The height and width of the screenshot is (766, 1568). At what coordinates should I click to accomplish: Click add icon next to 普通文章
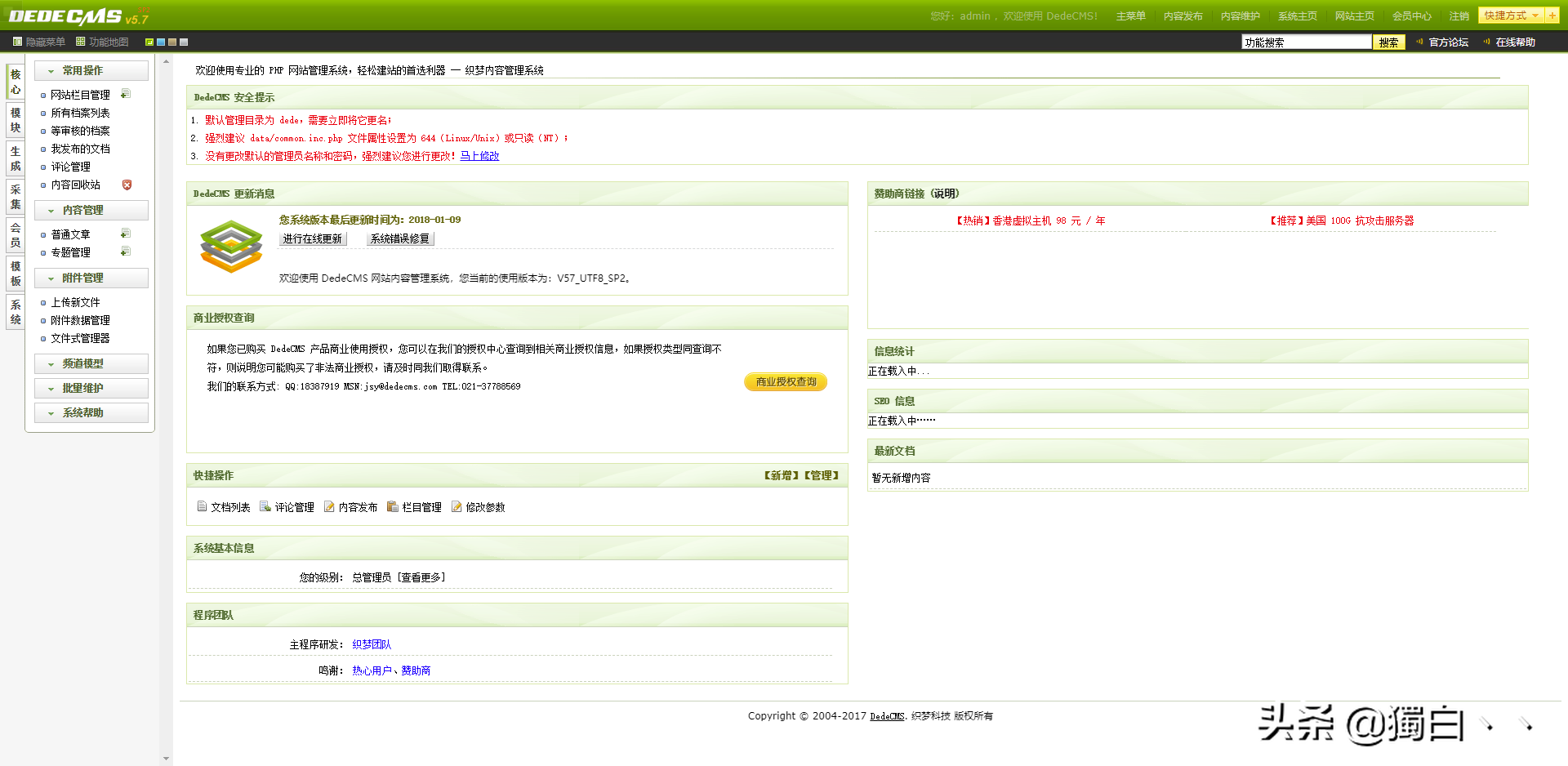[125, 234]
